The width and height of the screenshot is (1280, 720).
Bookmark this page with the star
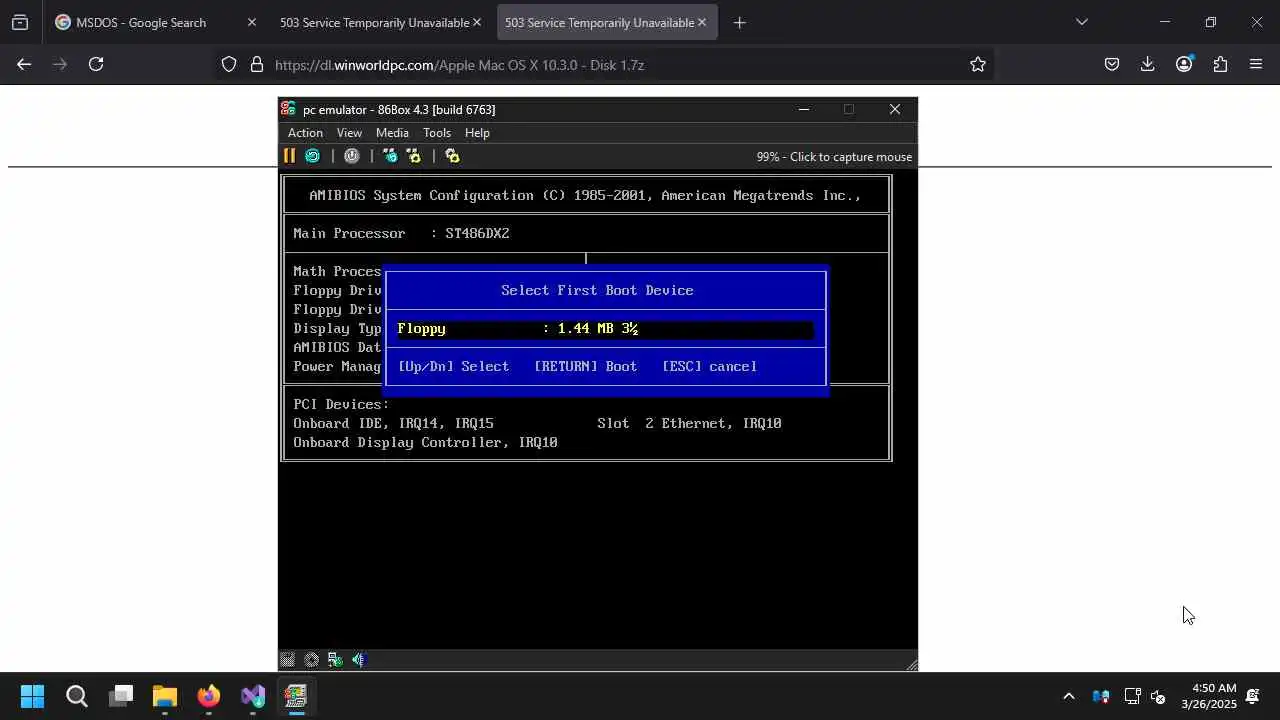pos(978,64)
